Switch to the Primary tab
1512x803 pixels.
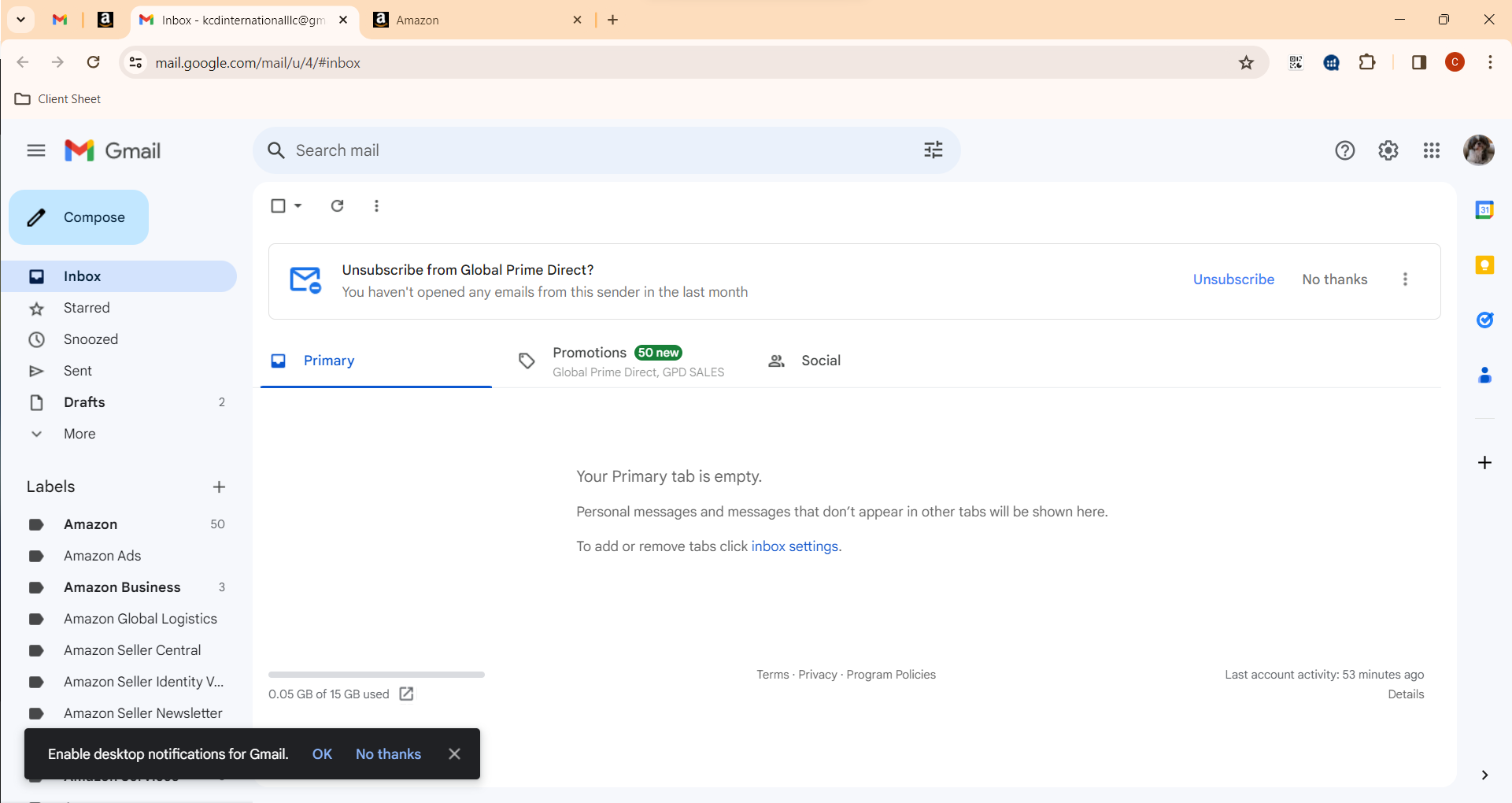[x=376, y=361]
